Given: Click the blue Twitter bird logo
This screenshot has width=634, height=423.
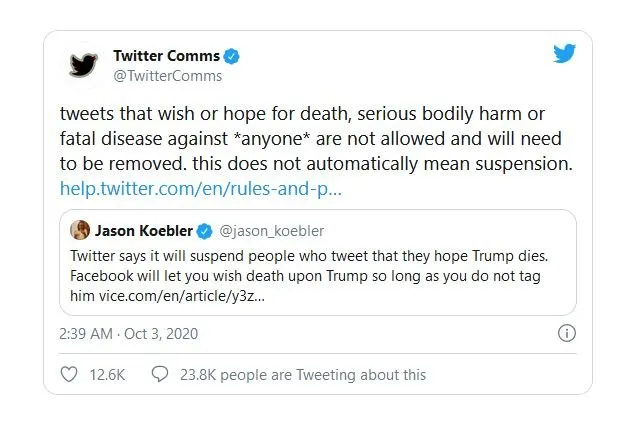Looking at the screenshot, I should [564, 54].
